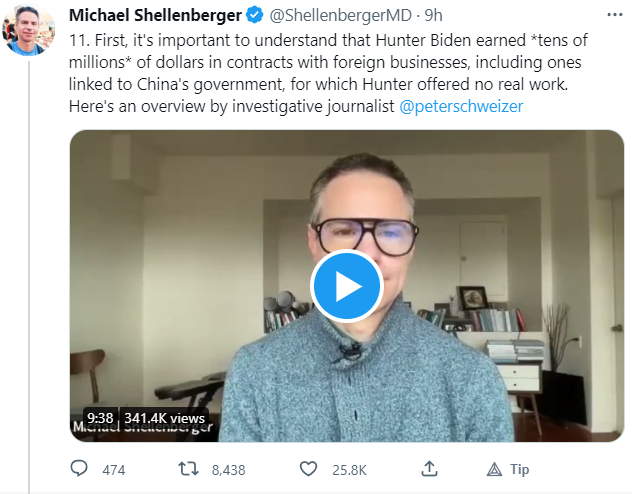Viewport: 632px width, 494px height.
Task: Retweet using the retweet arrows icon
Action: (x=188, y=469)
